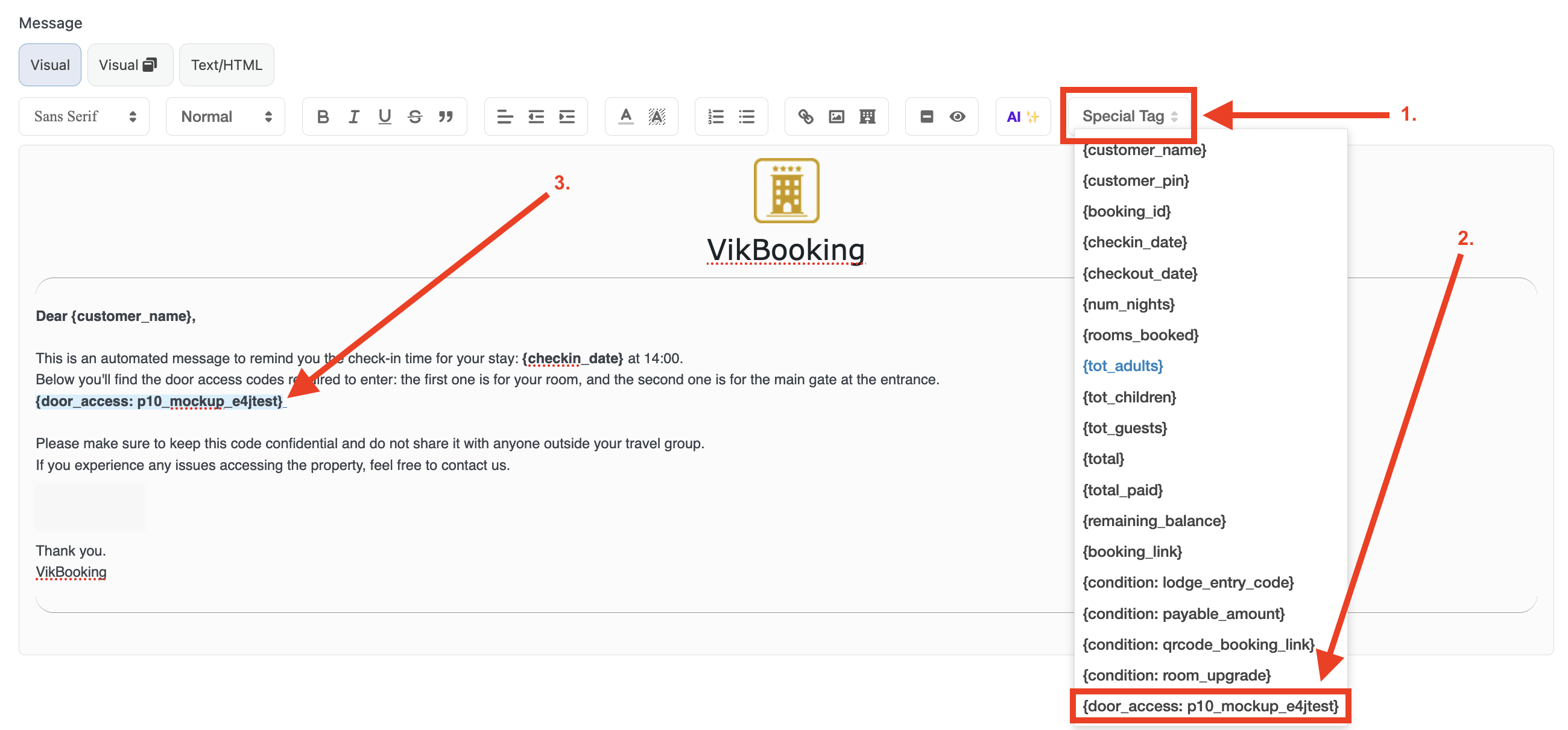Apply strikethrough formatting
The image size is (1568, 730).
click(x=415, y=116)
